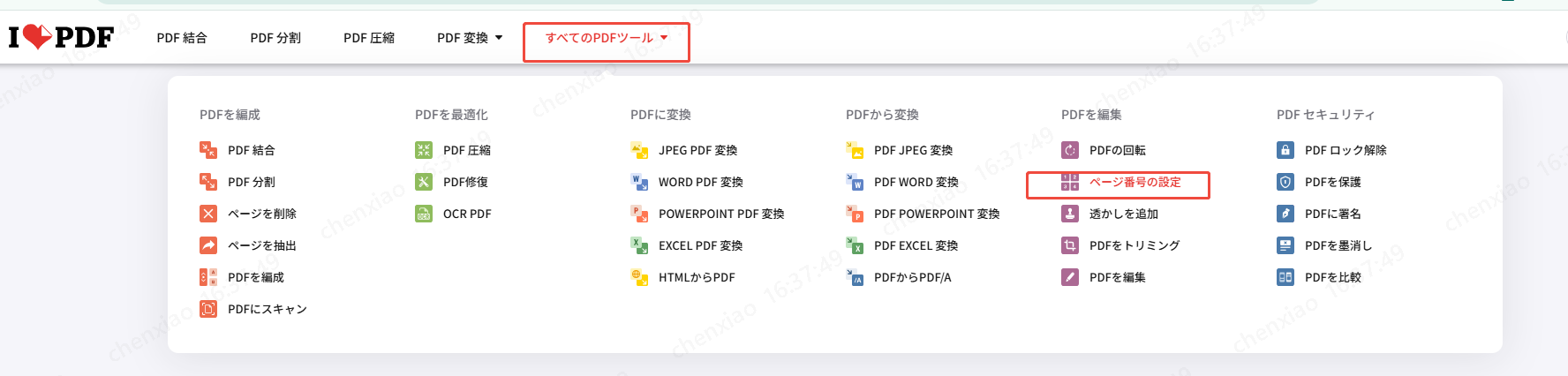Choose PDF修復 link
1568x376 pixels.
(x=465, y=182)
